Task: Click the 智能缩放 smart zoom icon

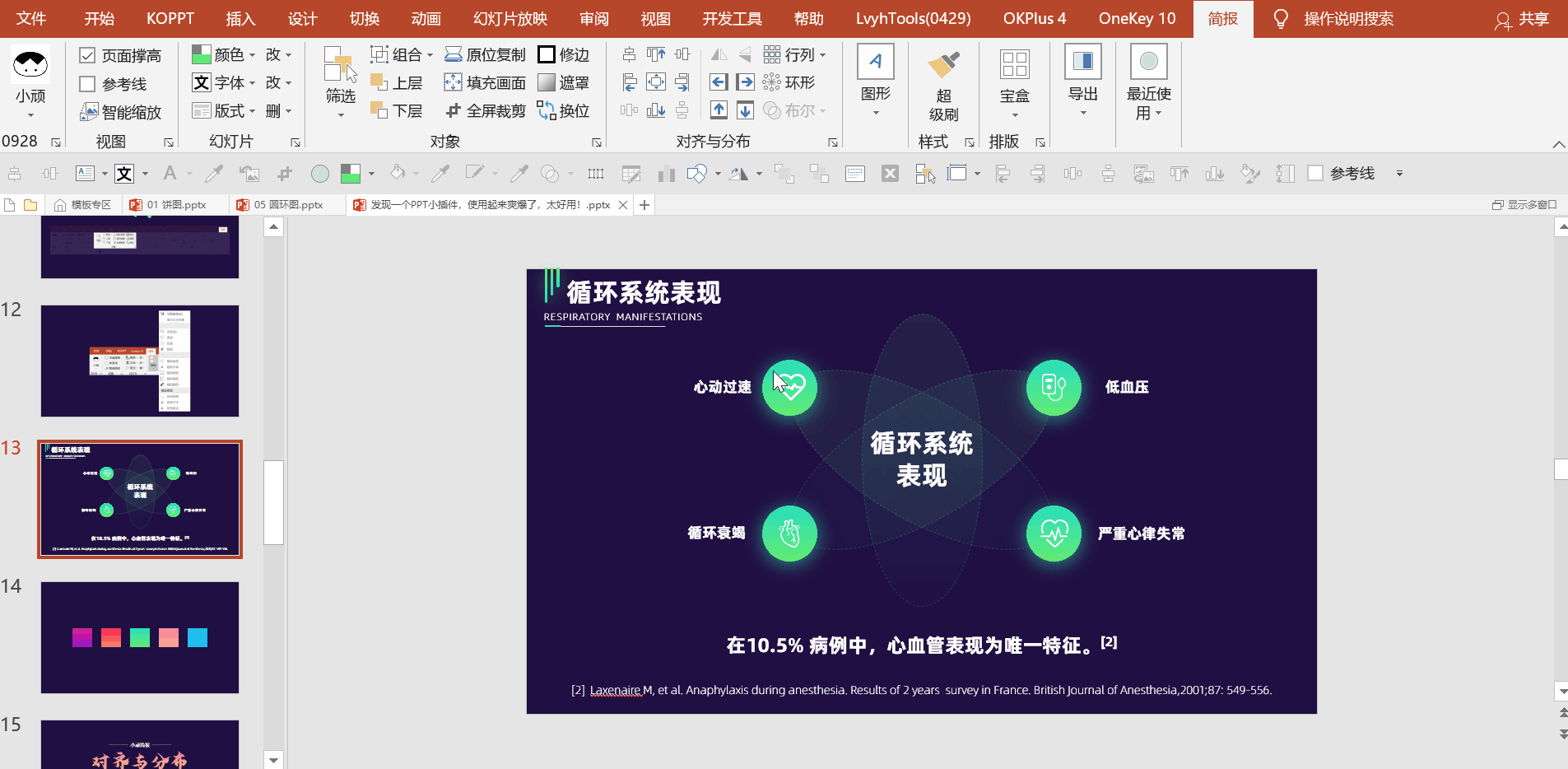Action: 89,112
